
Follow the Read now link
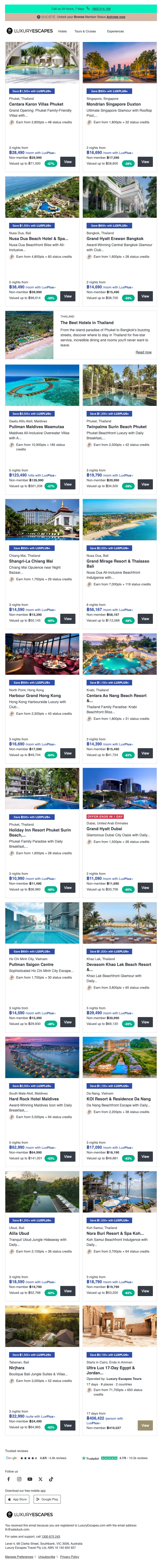[143, 352]
